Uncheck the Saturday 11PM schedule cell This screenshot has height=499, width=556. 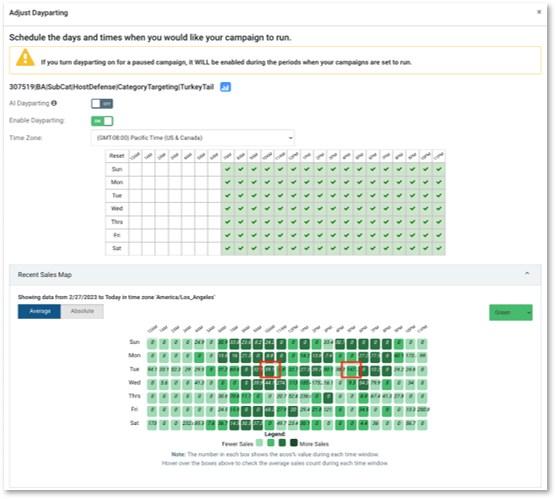(439, 248)
